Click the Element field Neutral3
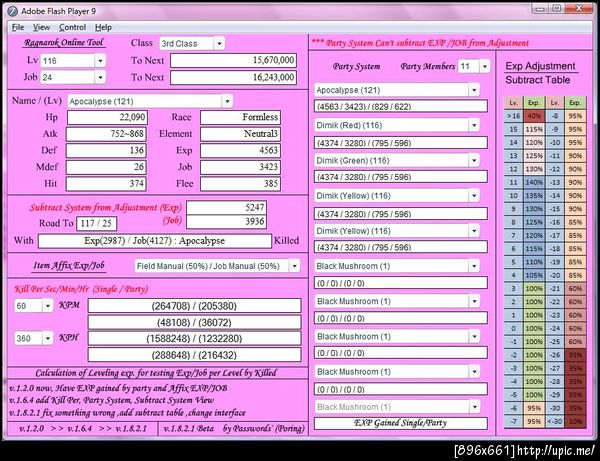 coord(240,134)
